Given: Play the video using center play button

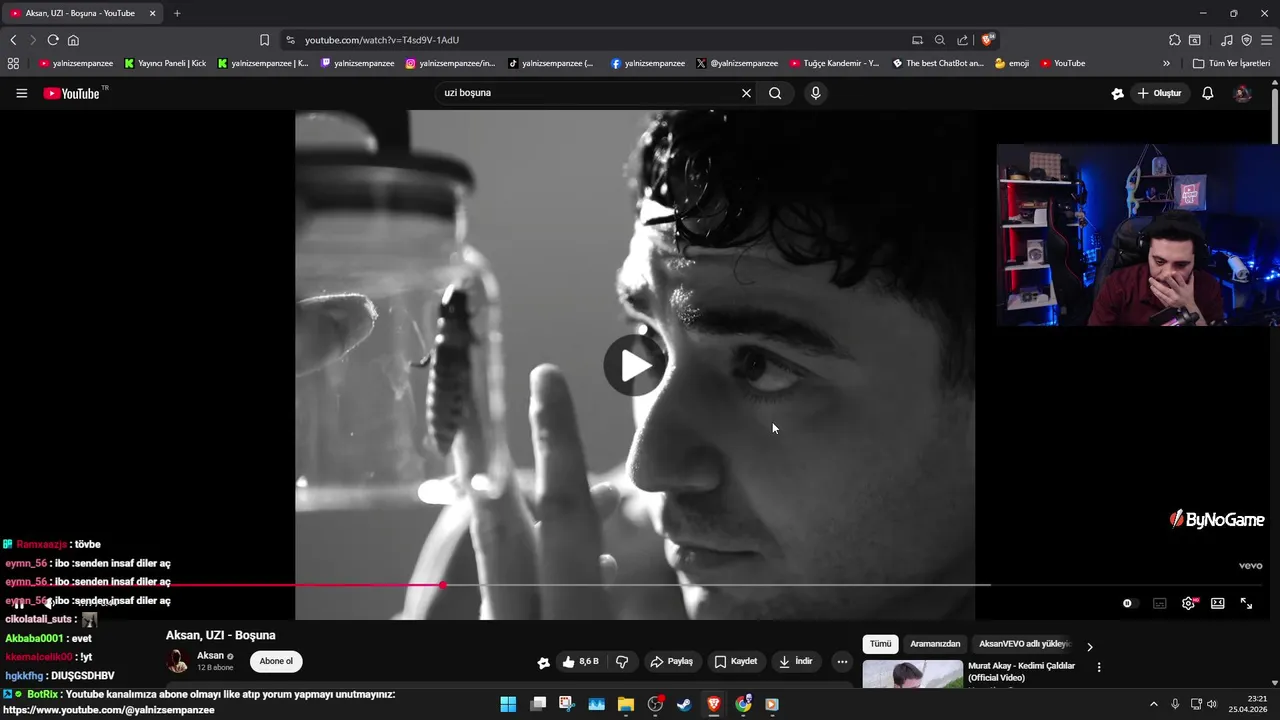Looking at the screenshot, I should coord(635,365).
